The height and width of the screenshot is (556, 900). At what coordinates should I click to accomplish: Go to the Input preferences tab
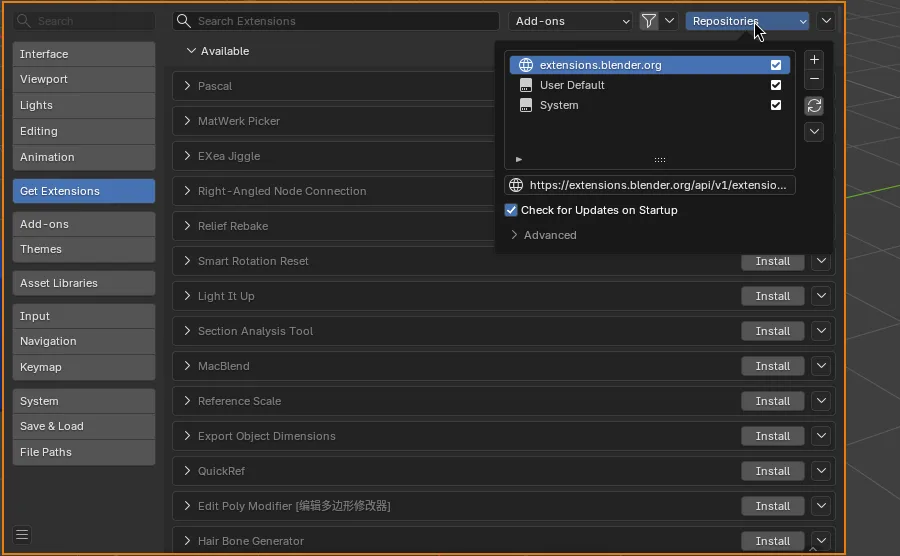(x=84, y=316)
